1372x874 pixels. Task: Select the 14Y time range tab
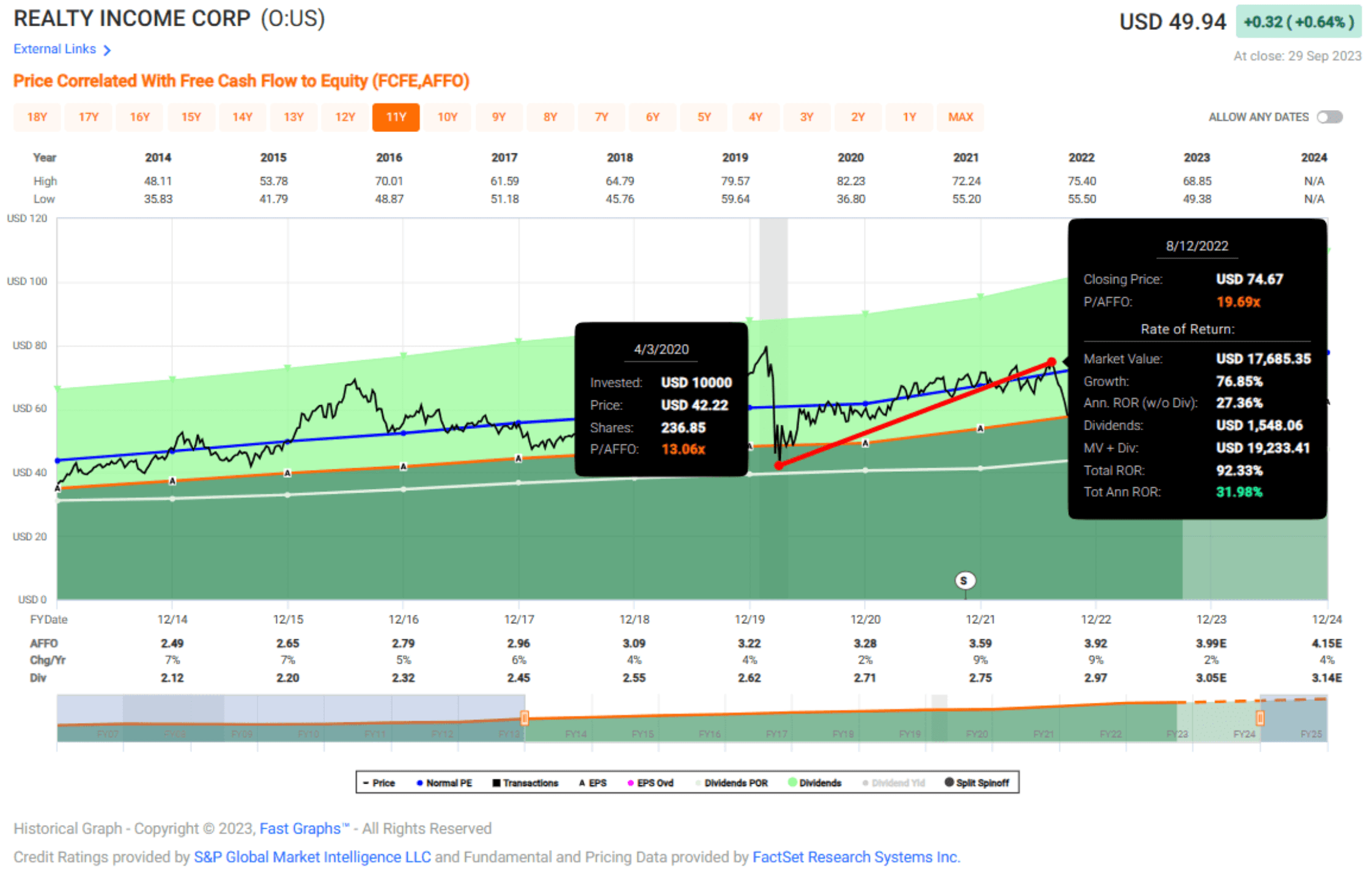243,117
